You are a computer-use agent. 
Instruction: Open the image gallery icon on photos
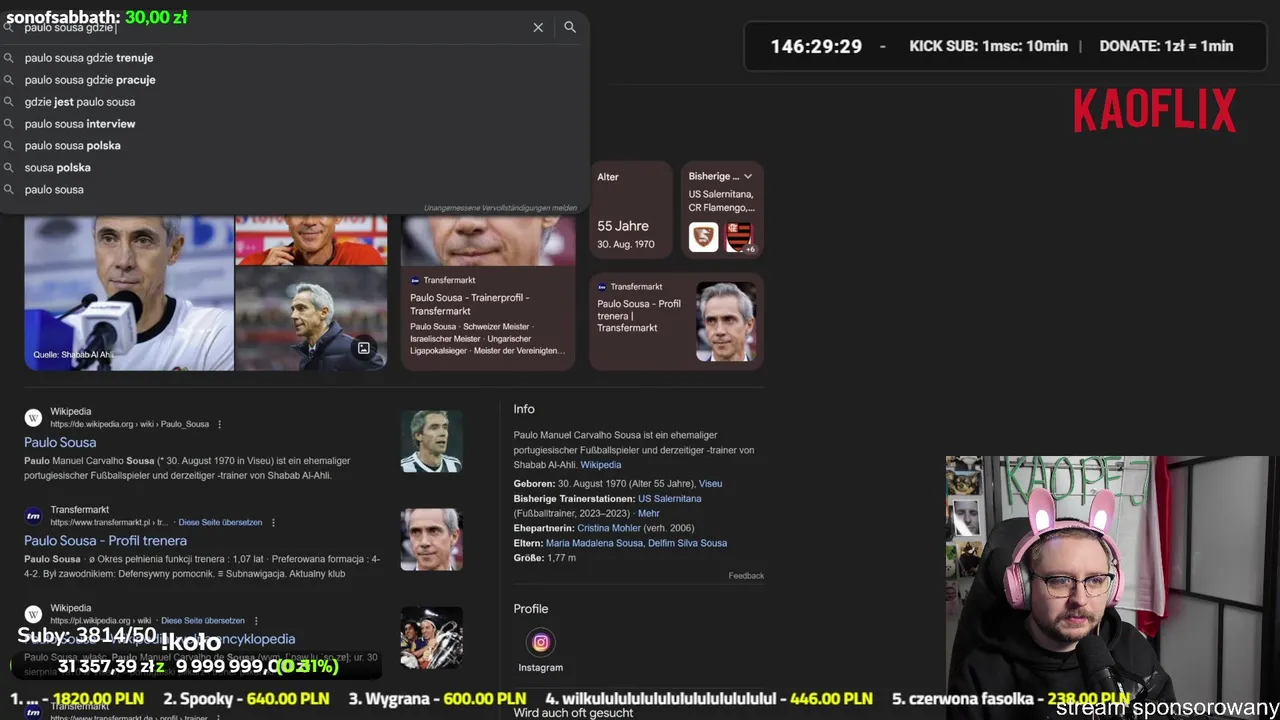[x=364, y=348]
